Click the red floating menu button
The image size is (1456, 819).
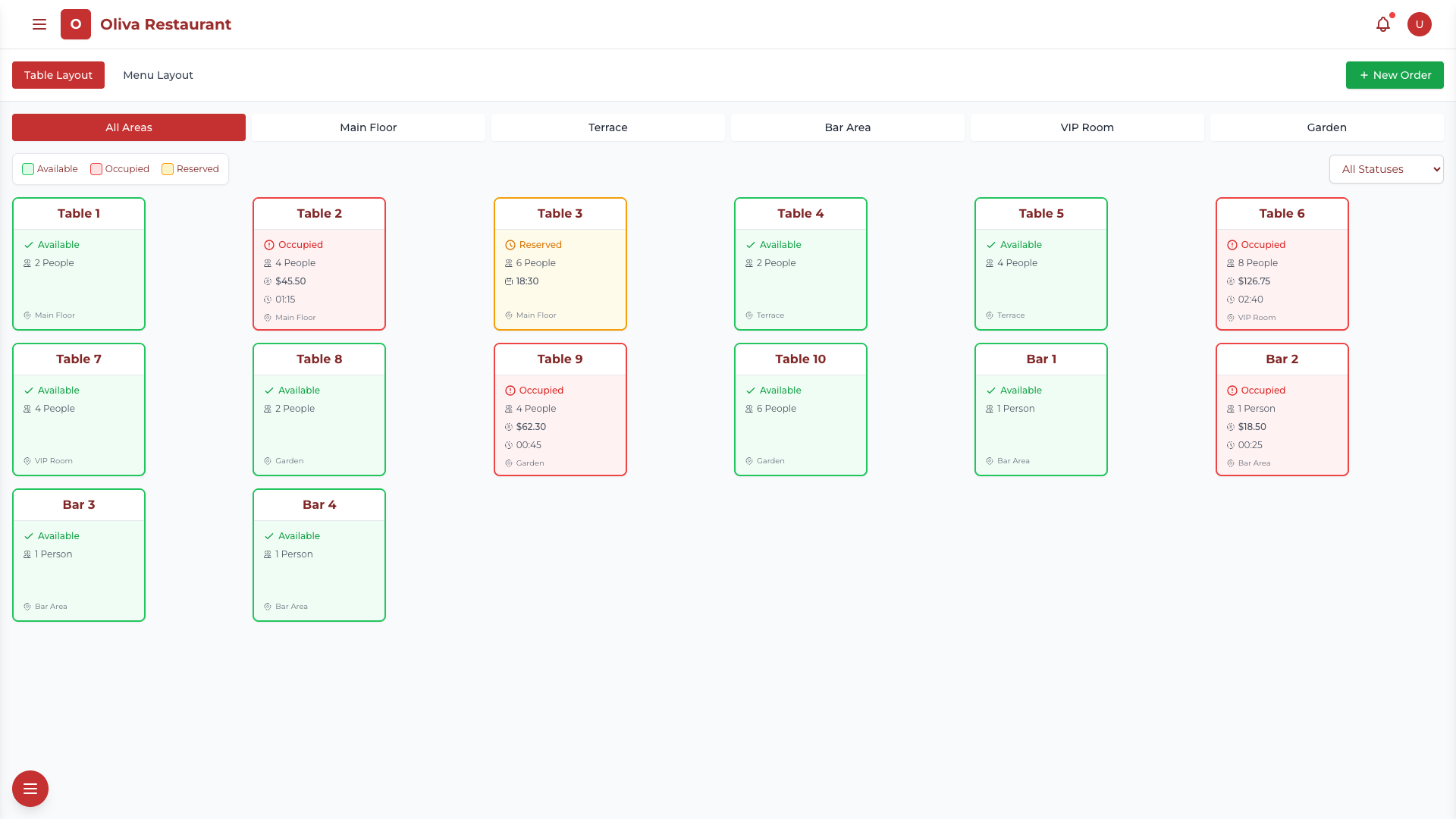click(x=30, y=789)
